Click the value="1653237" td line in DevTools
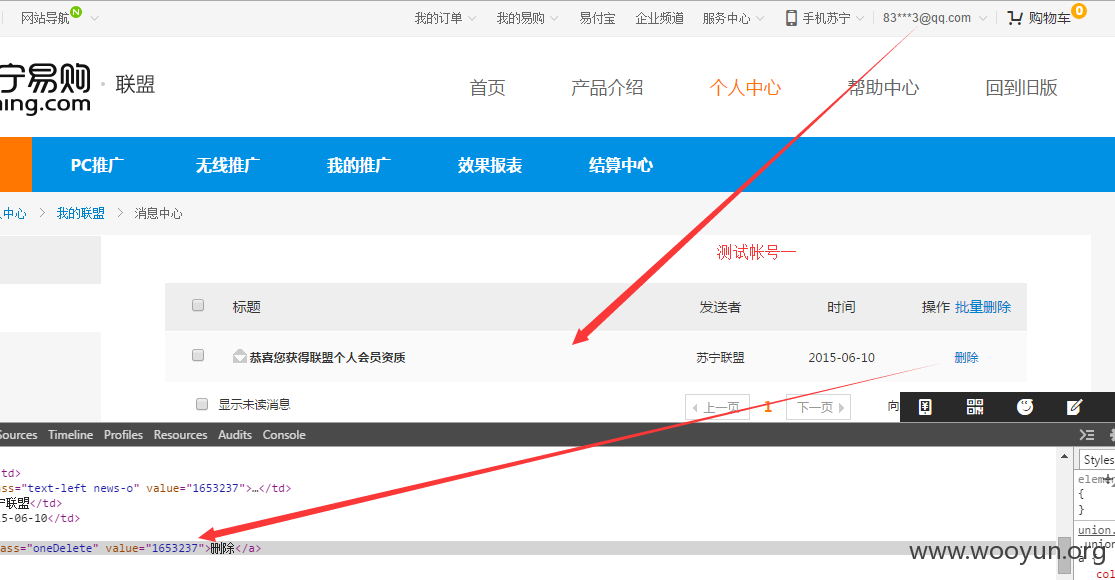 pyautogui.click(x=146, y=488)
